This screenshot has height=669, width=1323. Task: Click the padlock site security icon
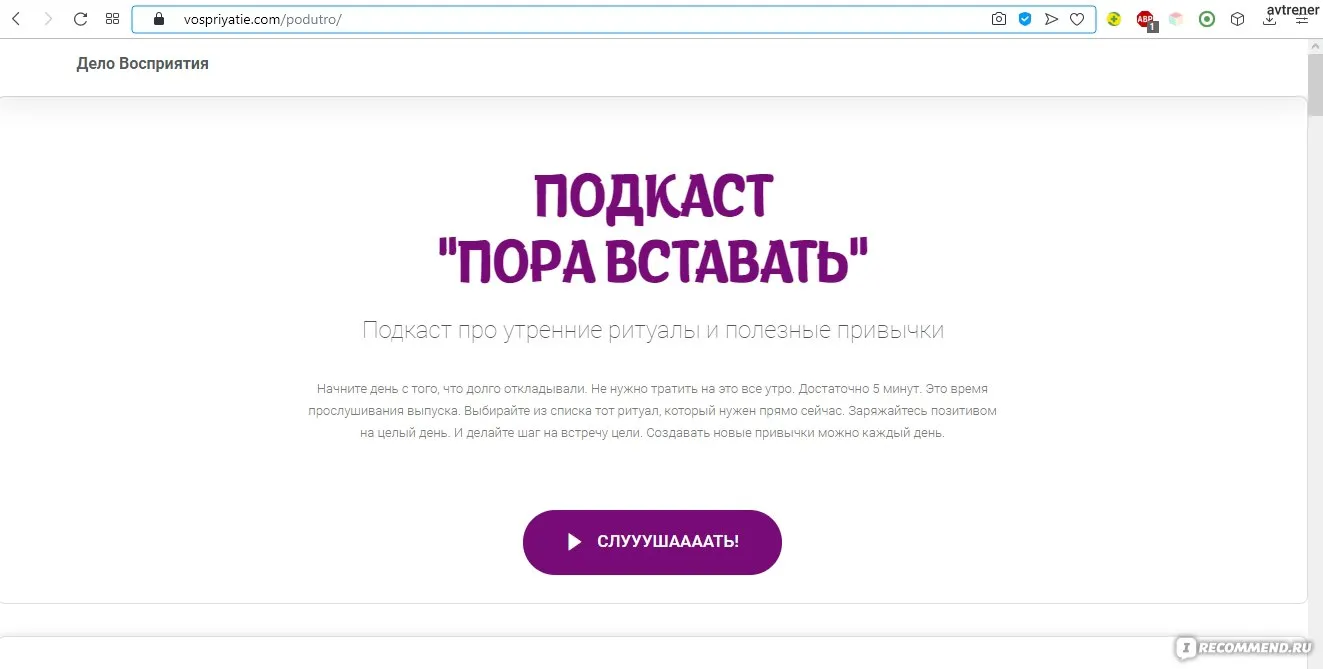[157, 19]
